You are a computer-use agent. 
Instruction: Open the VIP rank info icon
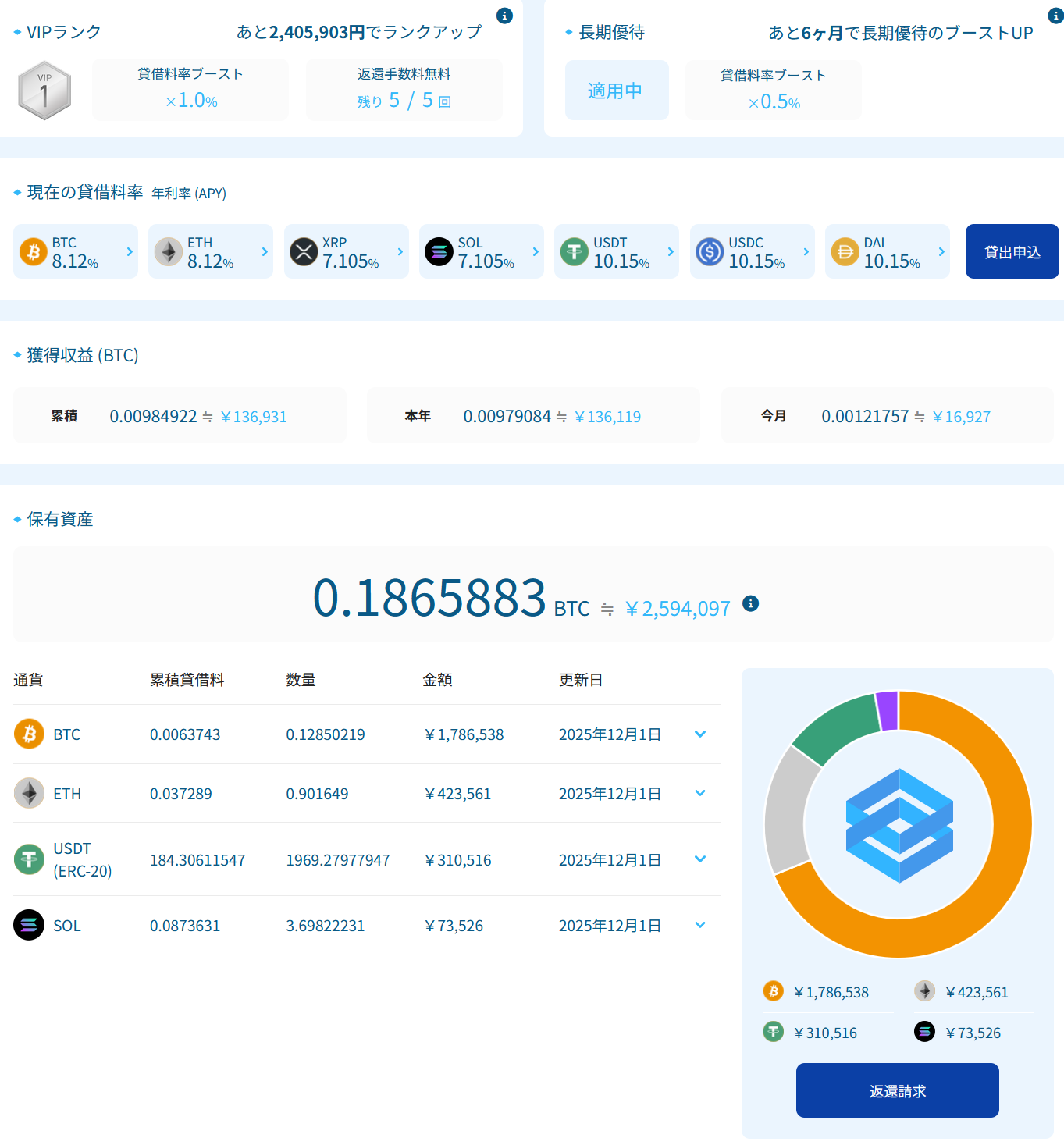[505, 16]
